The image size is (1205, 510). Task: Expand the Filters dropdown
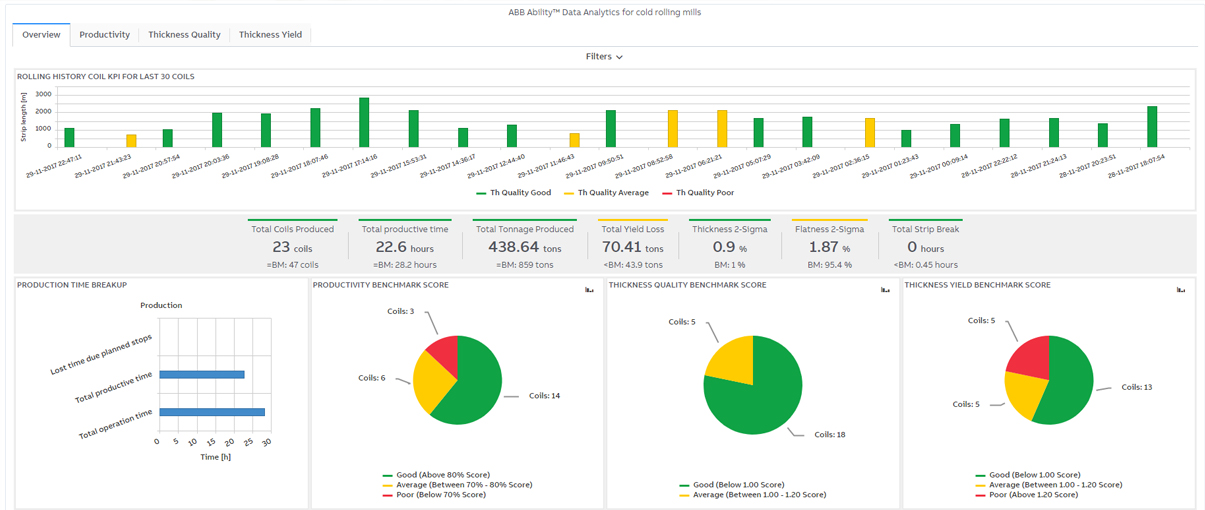coord(604,57)
